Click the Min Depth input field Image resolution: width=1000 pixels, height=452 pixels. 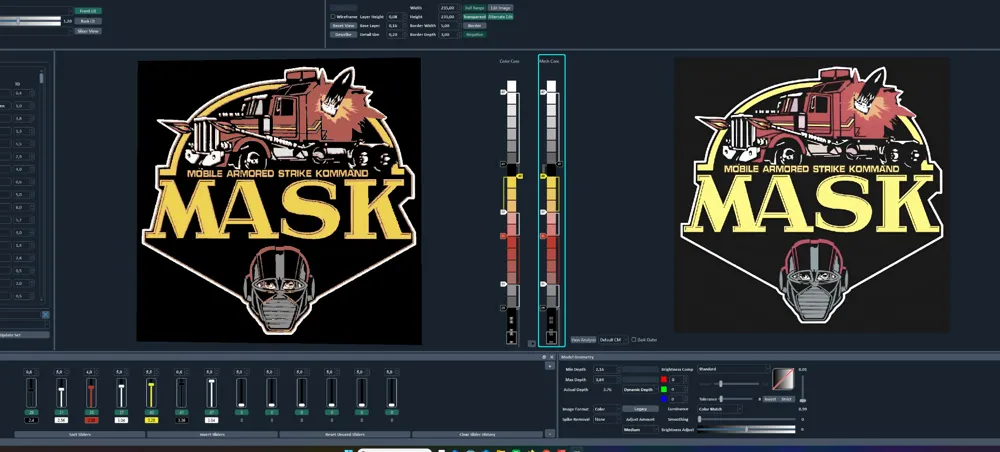click(x=607, y=369)
